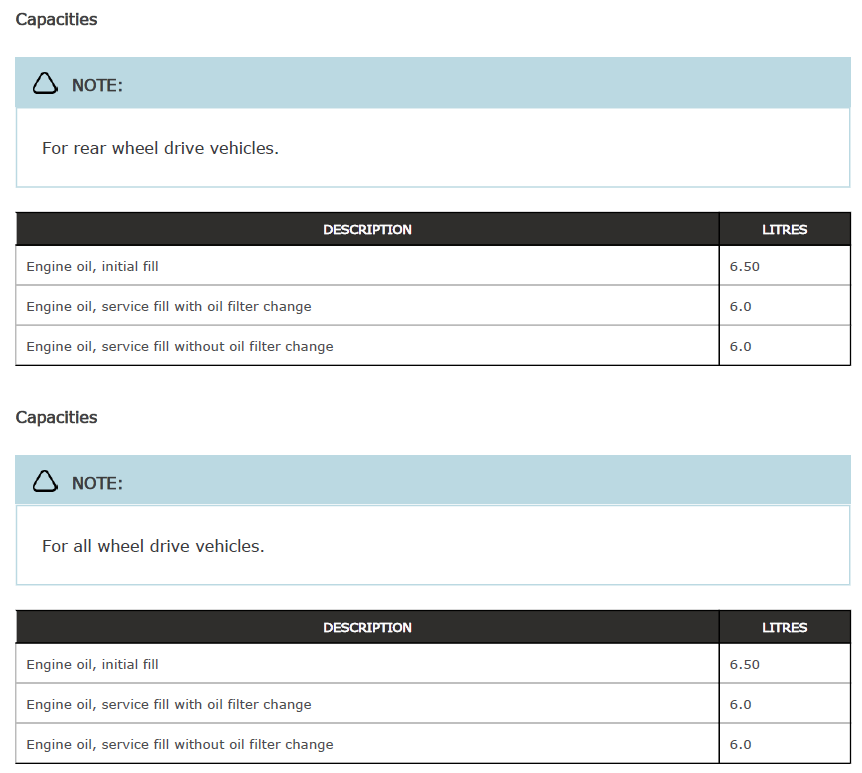Screen dimensions: 862x773
Task: Click the Capacities heading for rear wheel drive section
Action: click(x=57, y=19)
